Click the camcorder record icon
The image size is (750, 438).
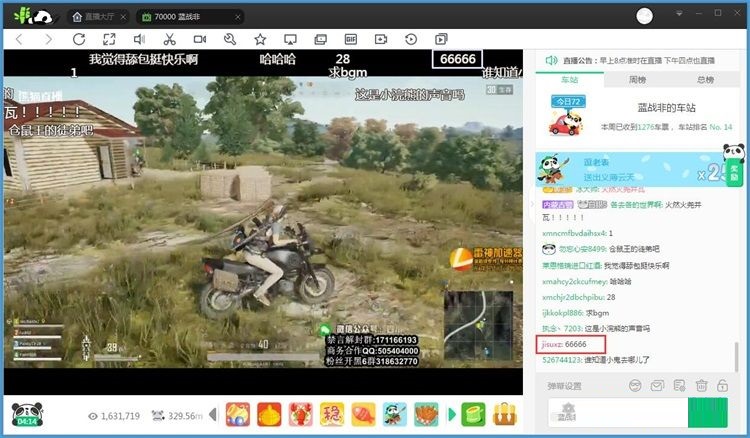199,39
